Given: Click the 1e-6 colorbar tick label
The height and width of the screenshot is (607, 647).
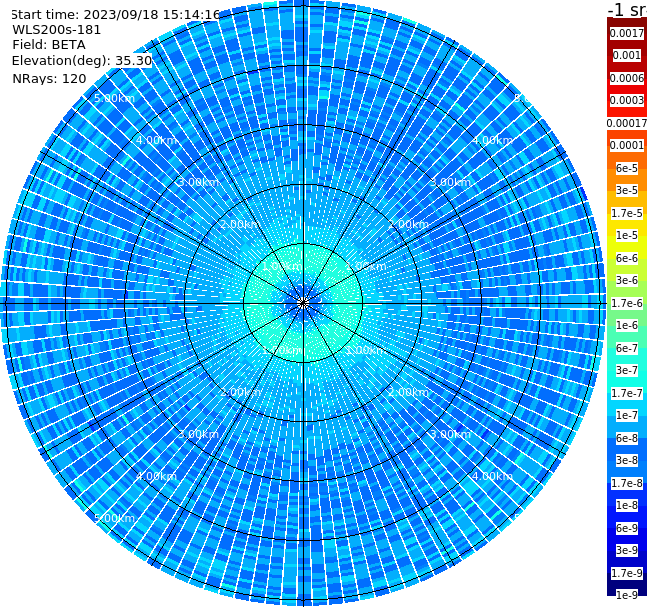Looking at the screenshot, I should [627, 325].
